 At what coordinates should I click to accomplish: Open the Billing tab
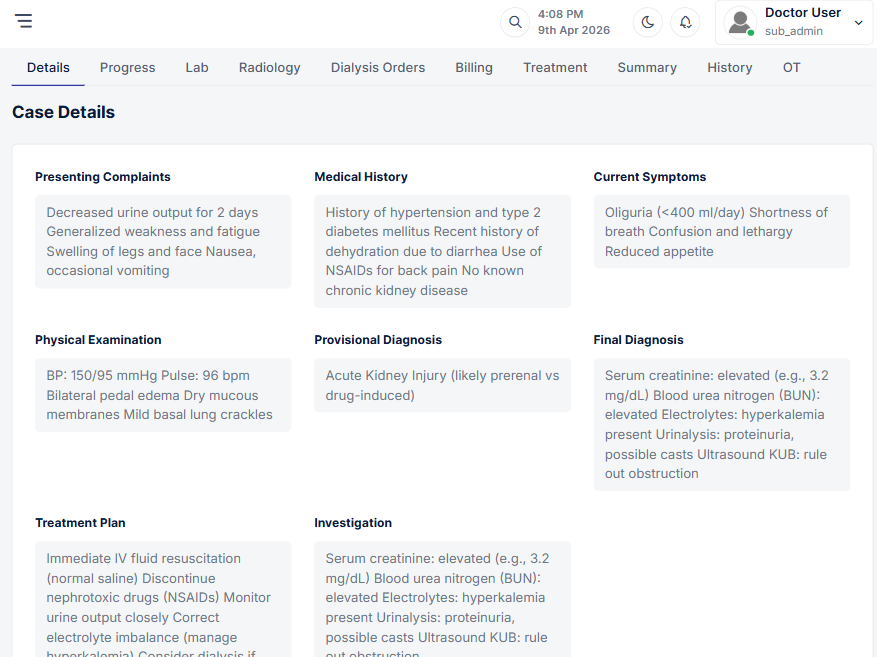coord(474,68)
